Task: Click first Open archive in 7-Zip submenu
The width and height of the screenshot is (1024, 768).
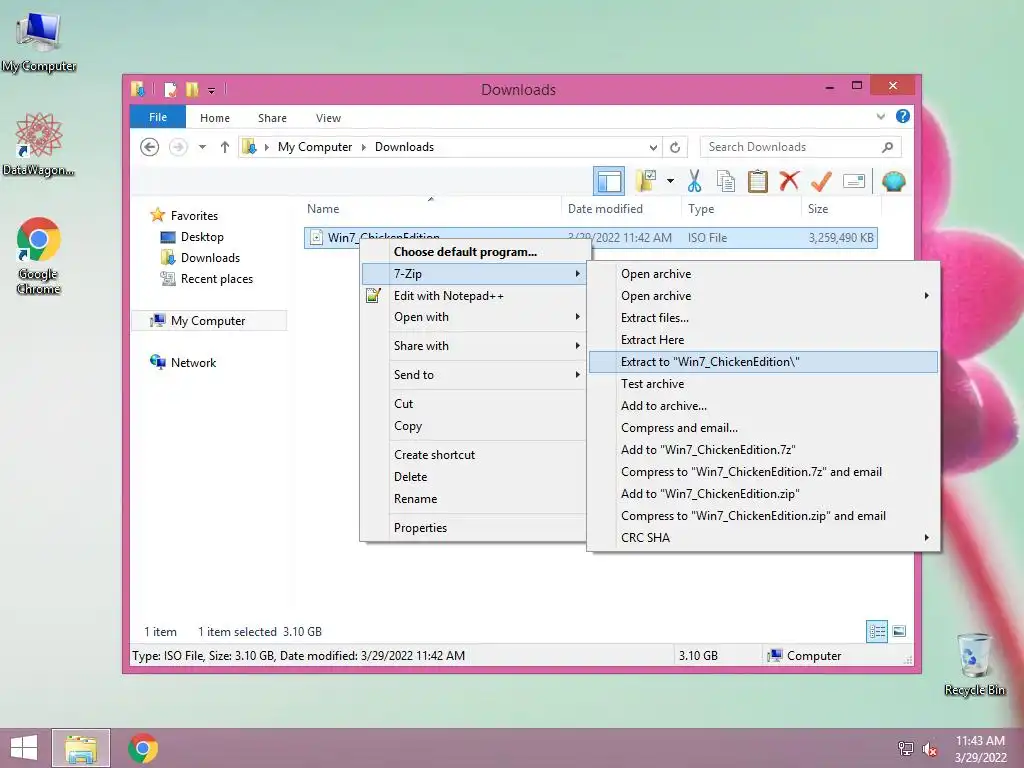Action: point(763,274)
